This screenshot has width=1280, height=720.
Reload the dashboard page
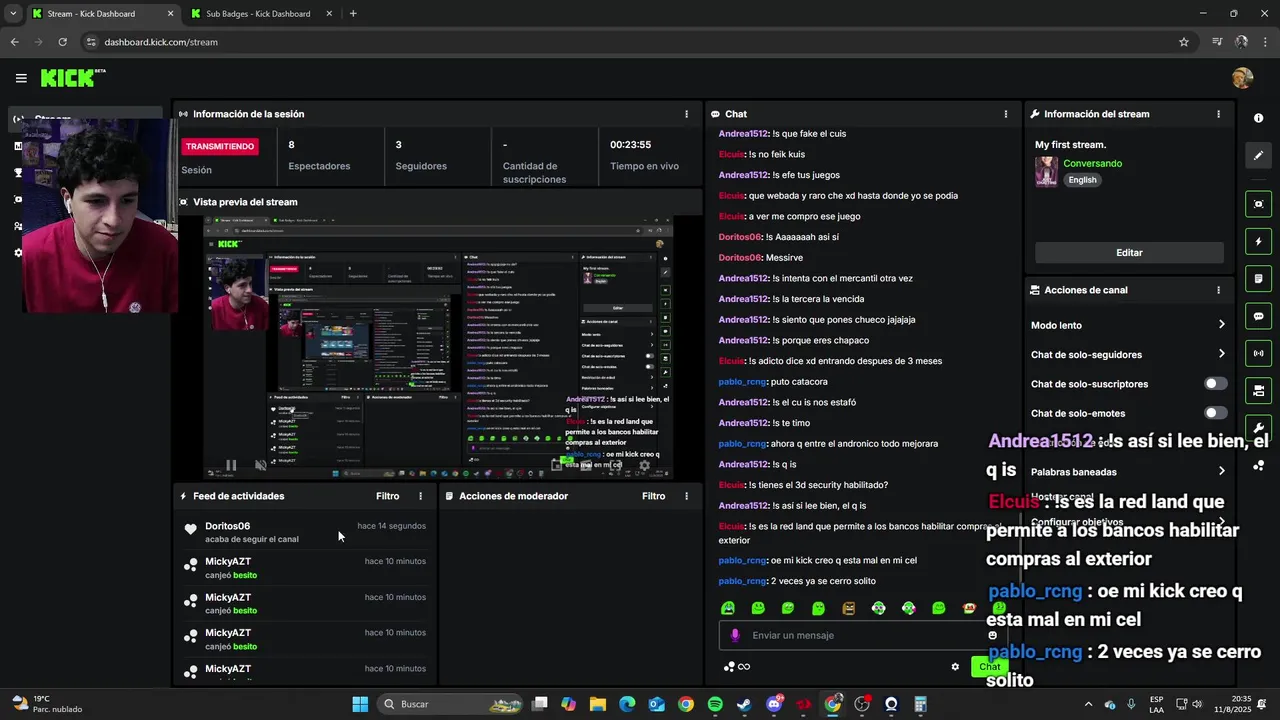pyautogui.click(x=62, y=42)
